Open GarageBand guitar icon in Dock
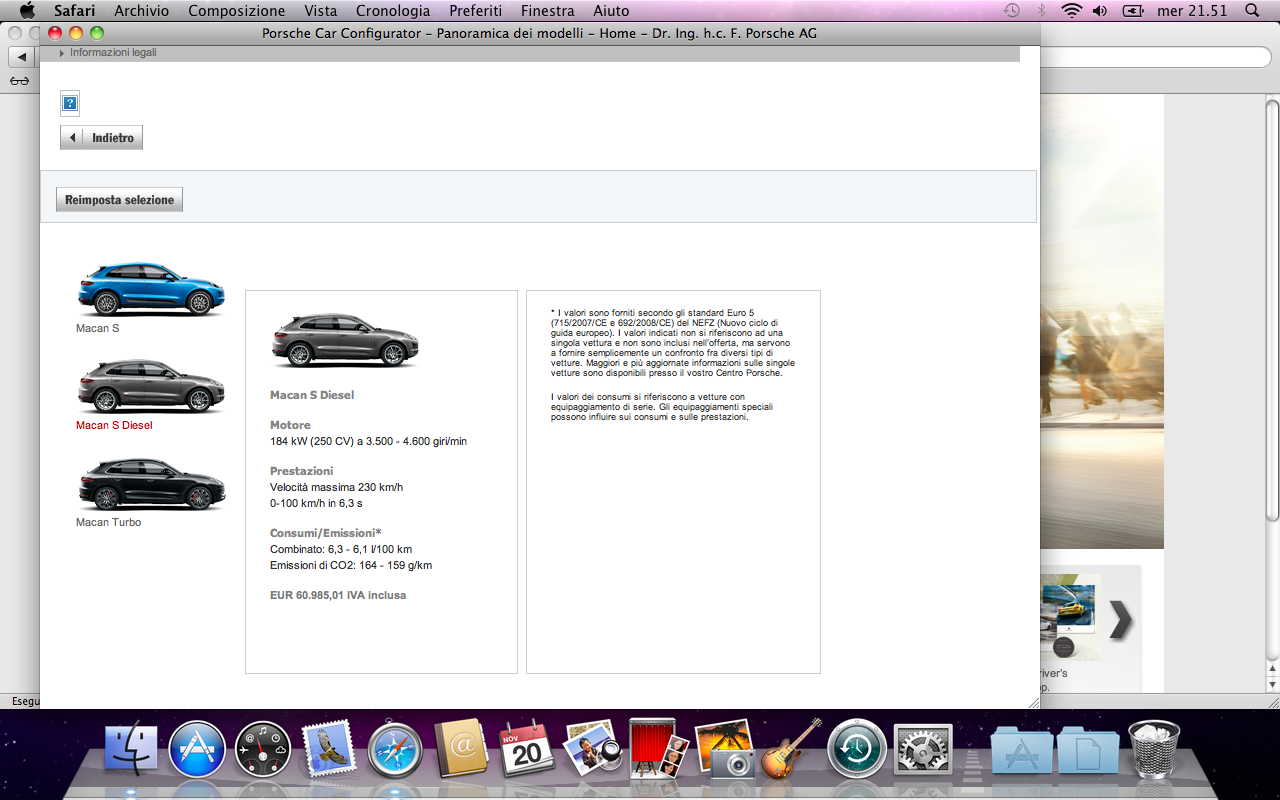 [791, 749]
